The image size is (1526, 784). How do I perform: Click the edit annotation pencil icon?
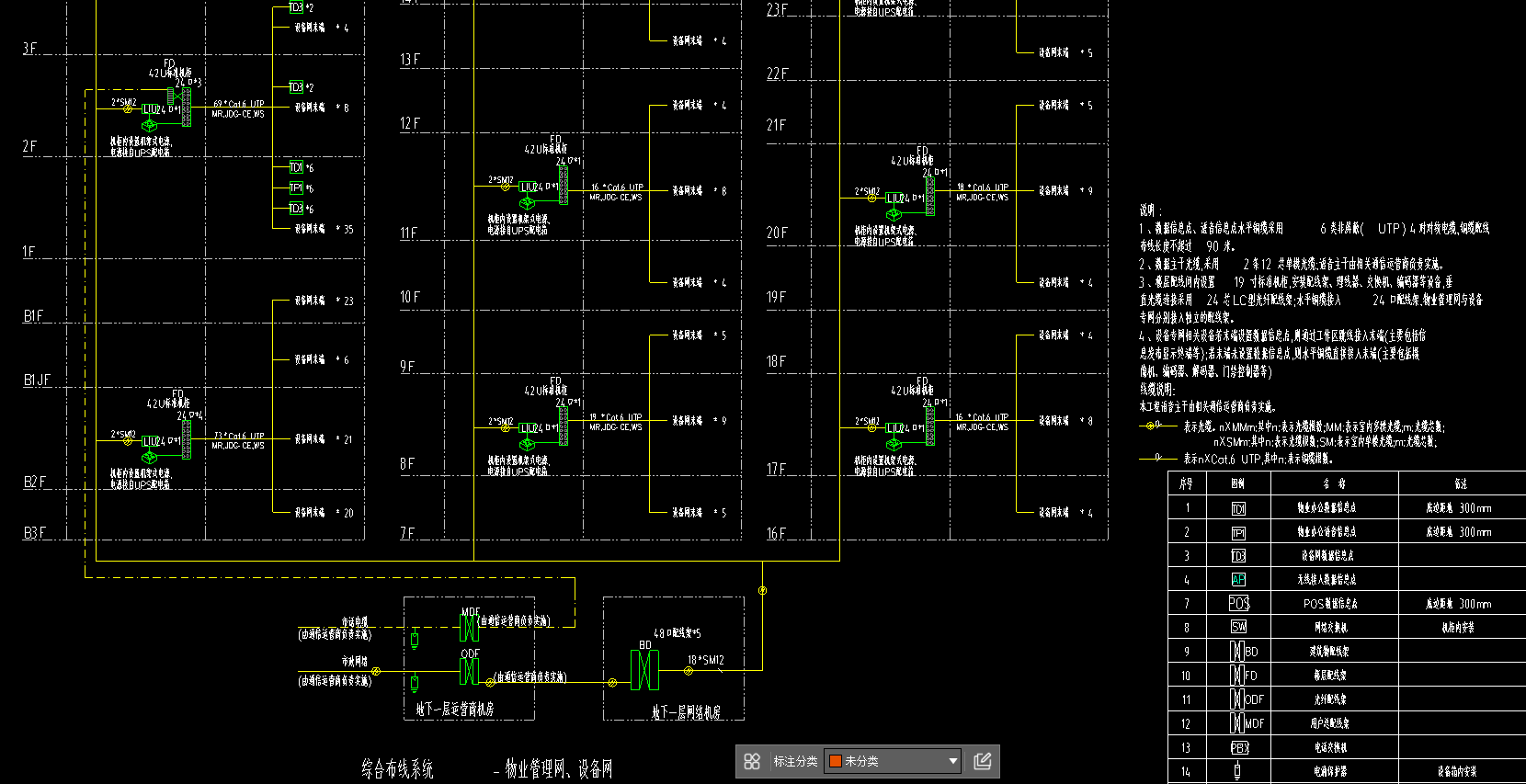point(983,761)
